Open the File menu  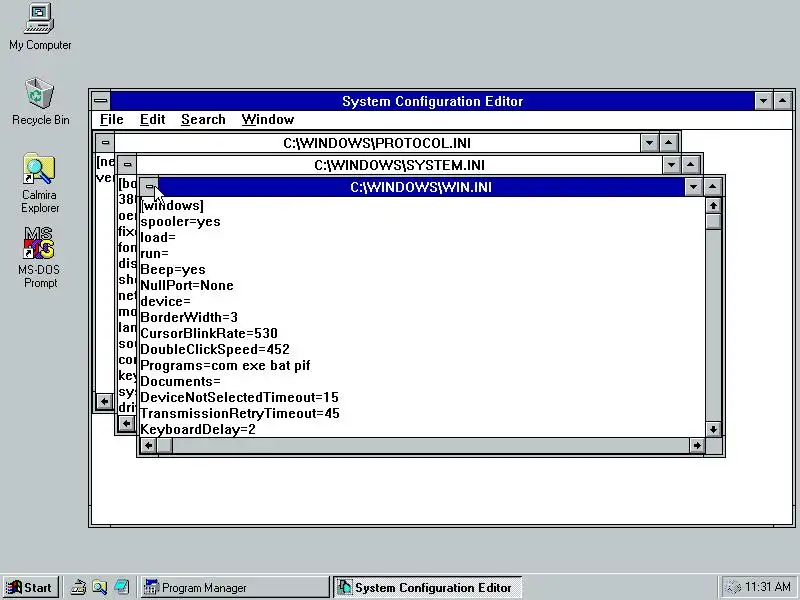click(111, 119)
